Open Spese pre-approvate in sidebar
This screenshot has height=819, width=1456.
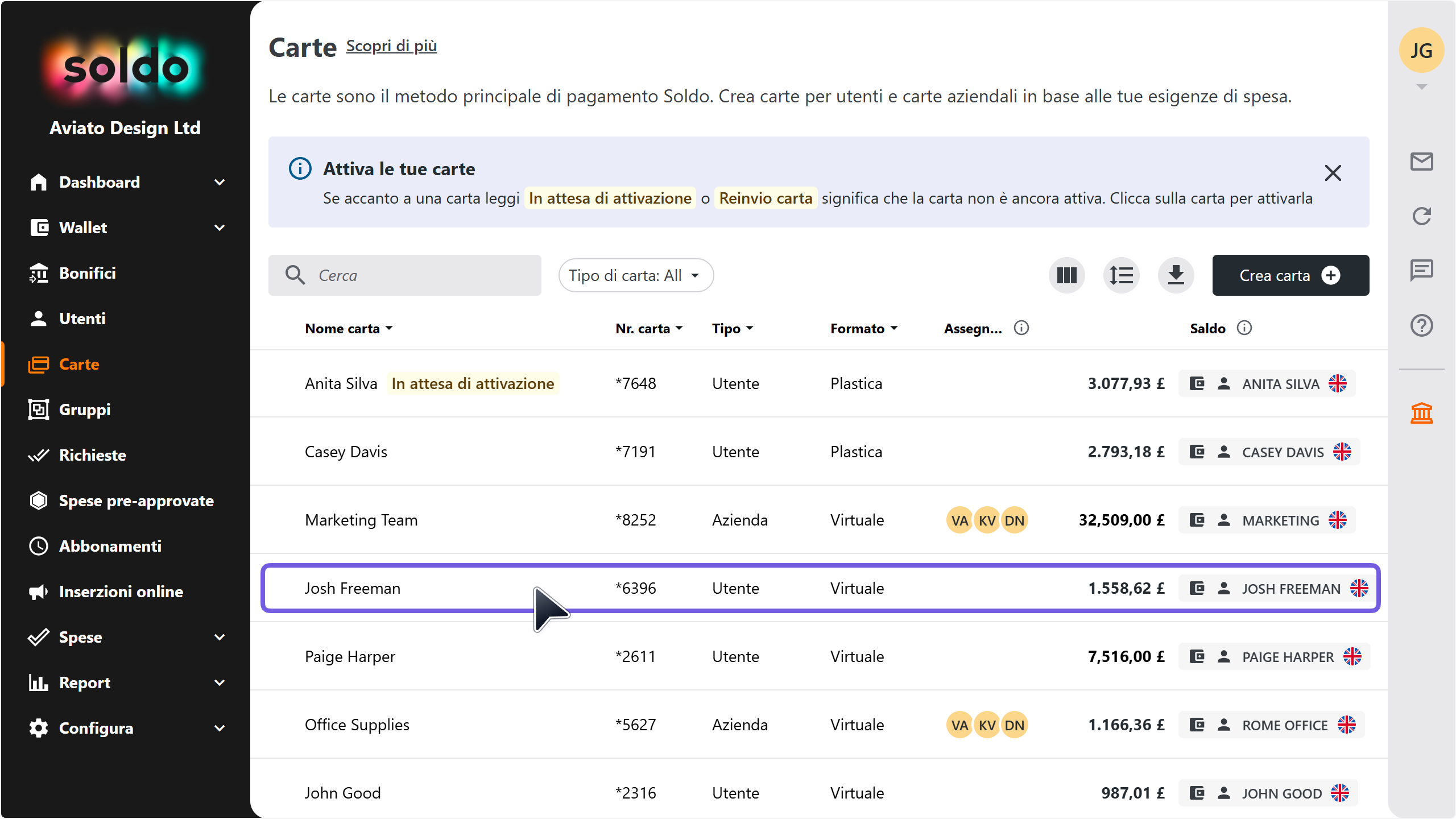coord(136,501)
